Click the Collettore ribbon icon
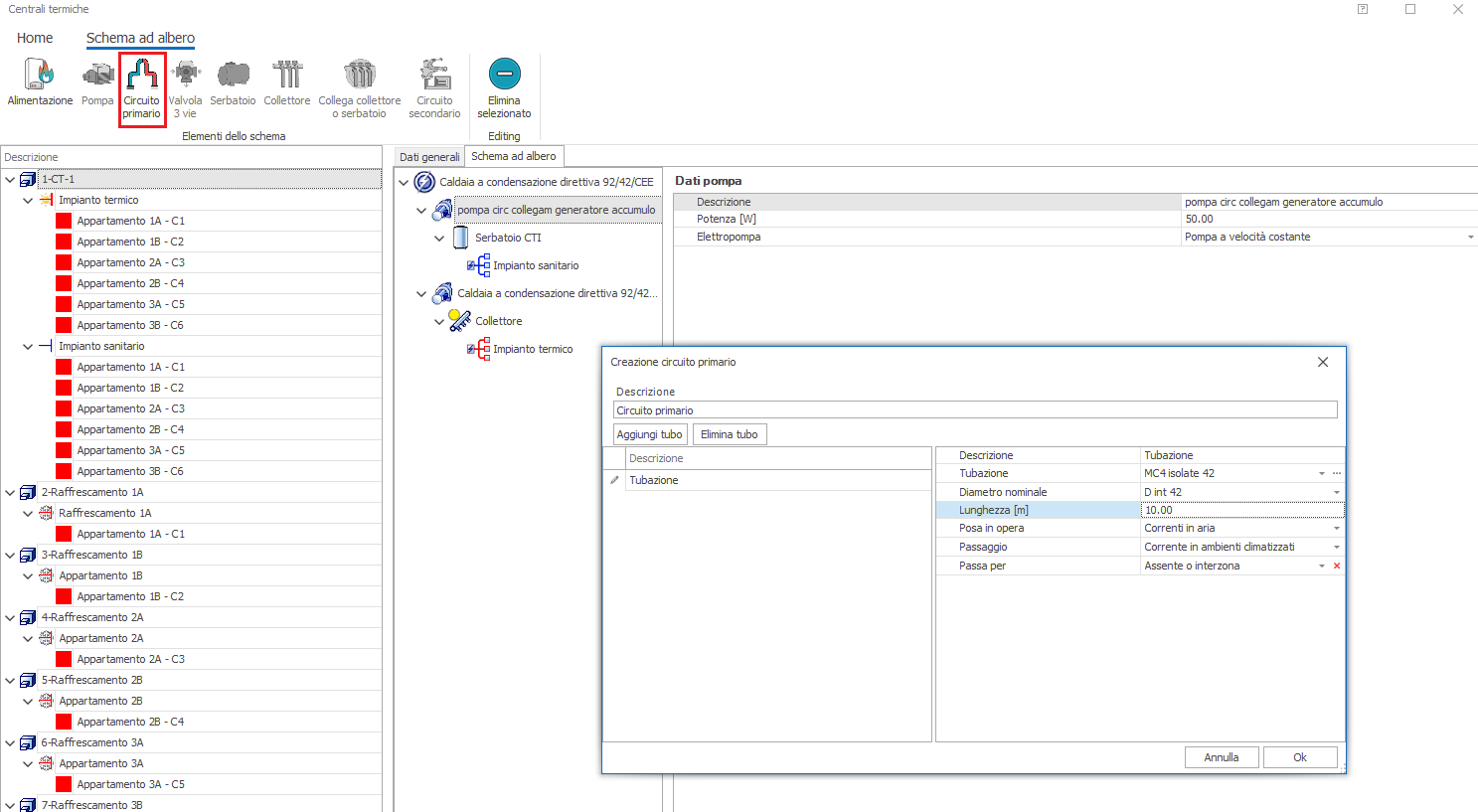 coord(287,85)
